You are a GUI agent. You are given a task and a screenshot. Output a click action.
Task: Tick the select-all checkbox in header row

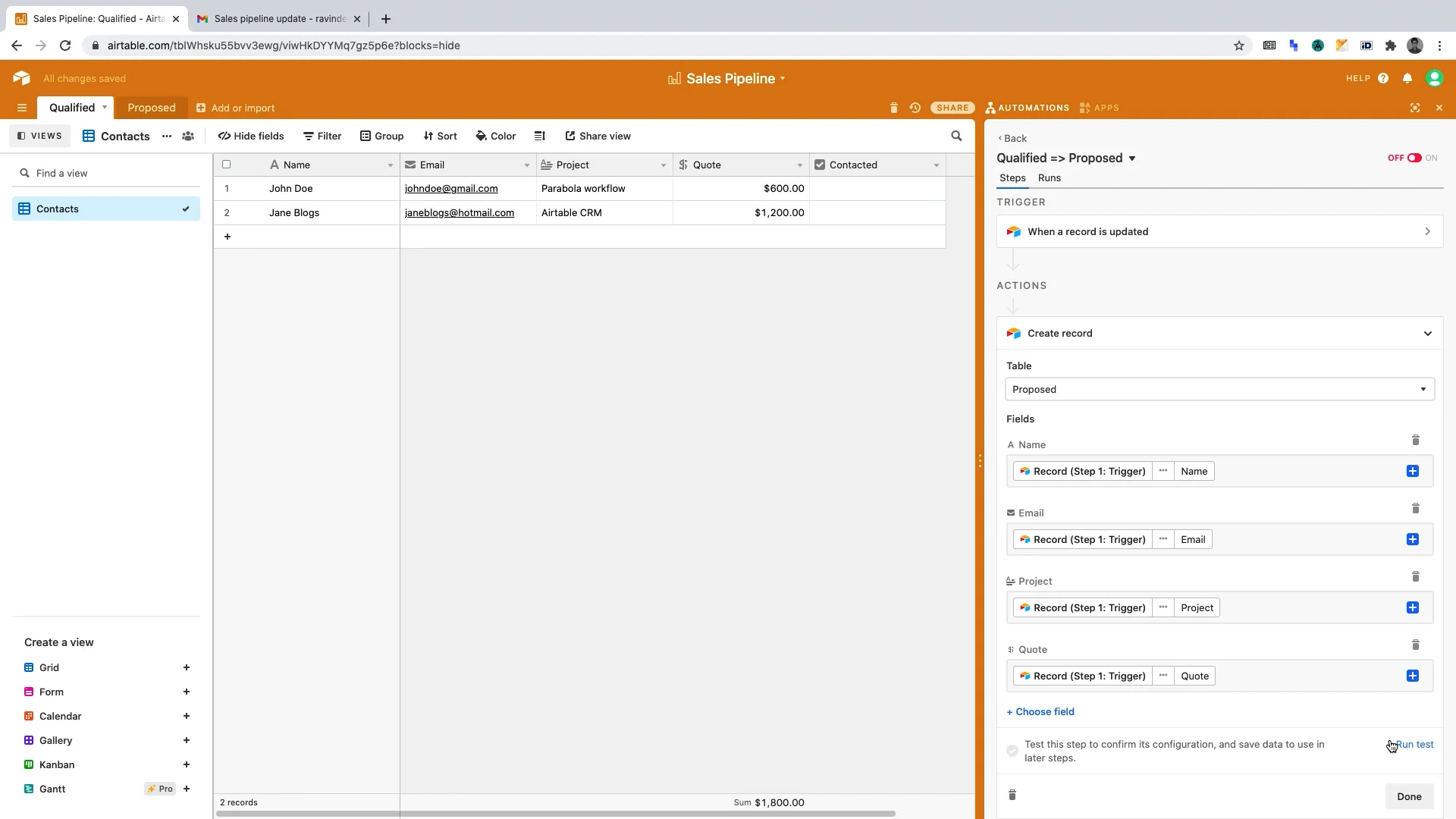[x=226, y=165]
